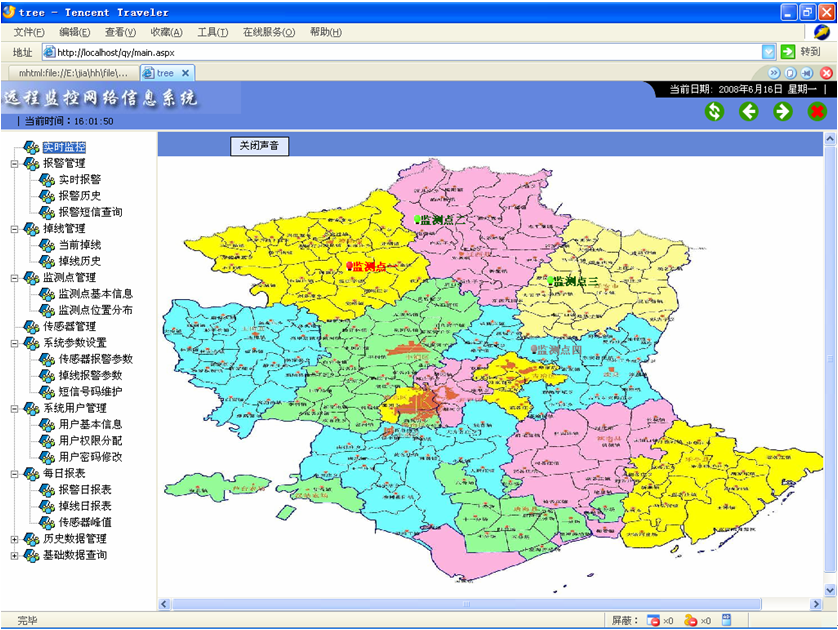Click the green back arrow icon

coord(748,111)
